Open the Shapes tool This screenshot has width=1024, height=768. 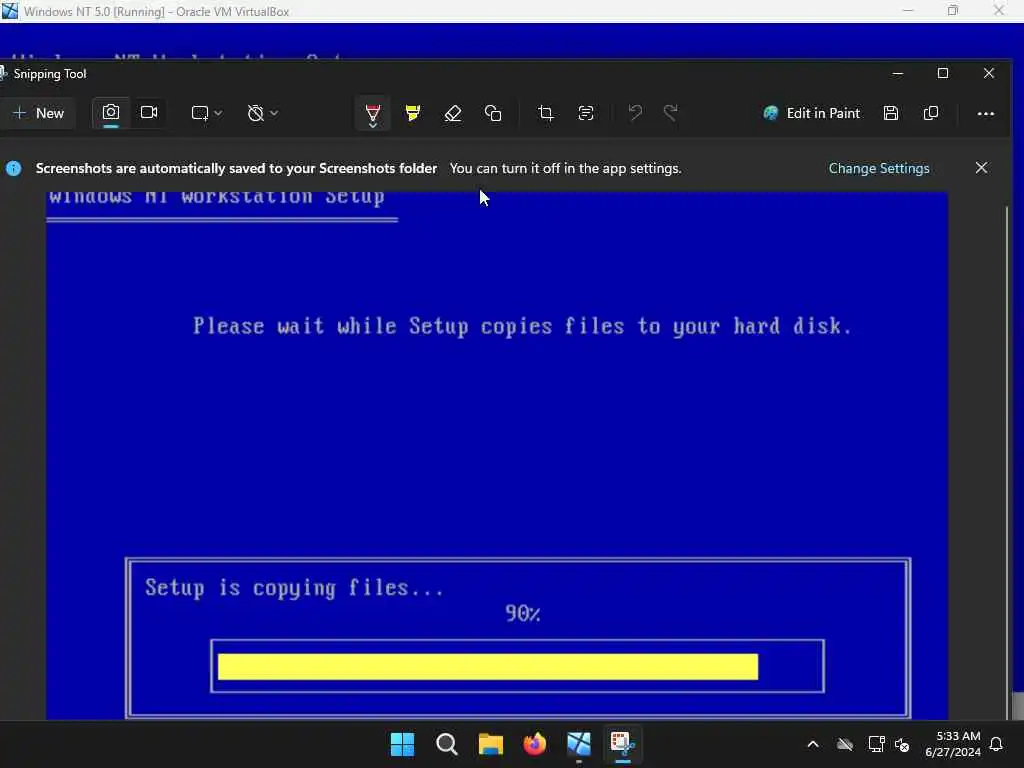493,113
